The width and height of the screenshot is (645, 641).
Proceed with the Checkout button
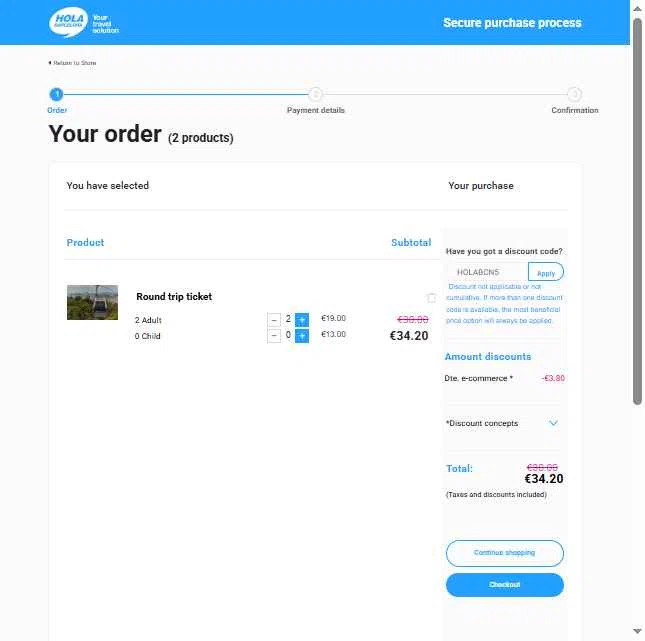point(505,585)
